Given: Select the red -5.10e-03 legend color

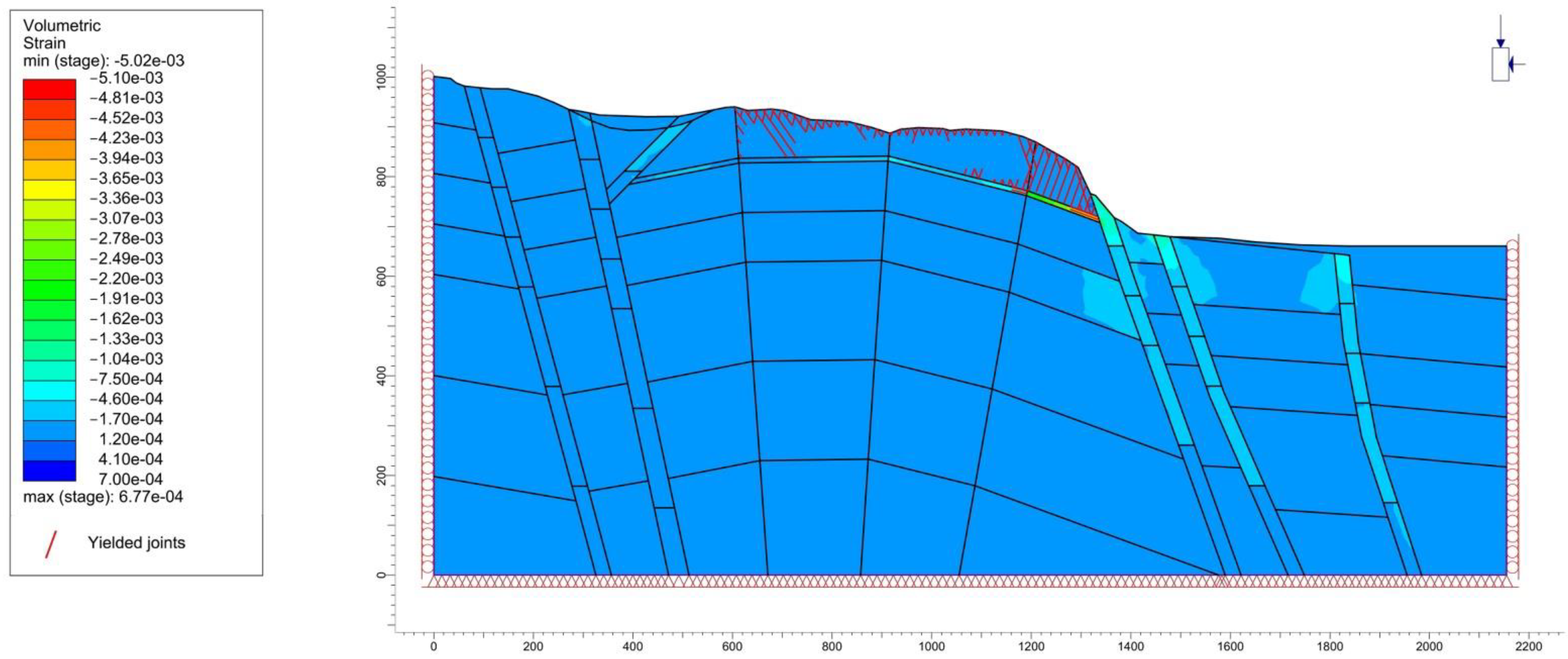Looking at the screenshot, I should pos(49,89).
